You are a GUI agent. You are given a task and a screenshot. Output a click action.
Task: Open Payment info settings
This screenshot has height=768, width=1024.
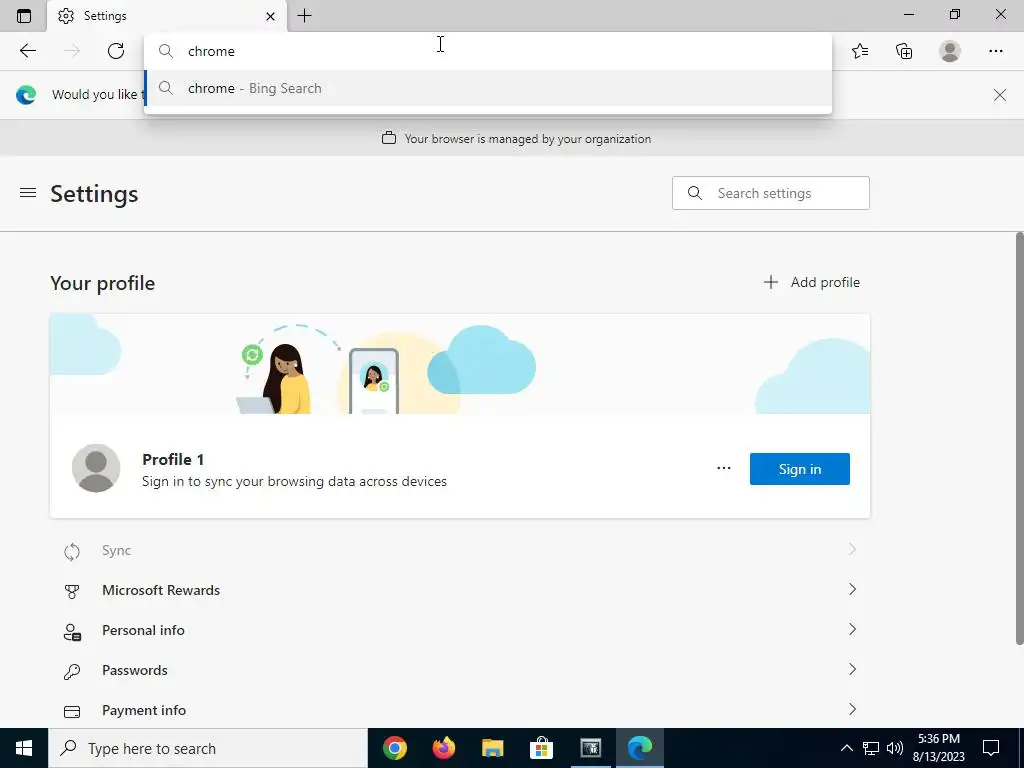pos(460,710)
